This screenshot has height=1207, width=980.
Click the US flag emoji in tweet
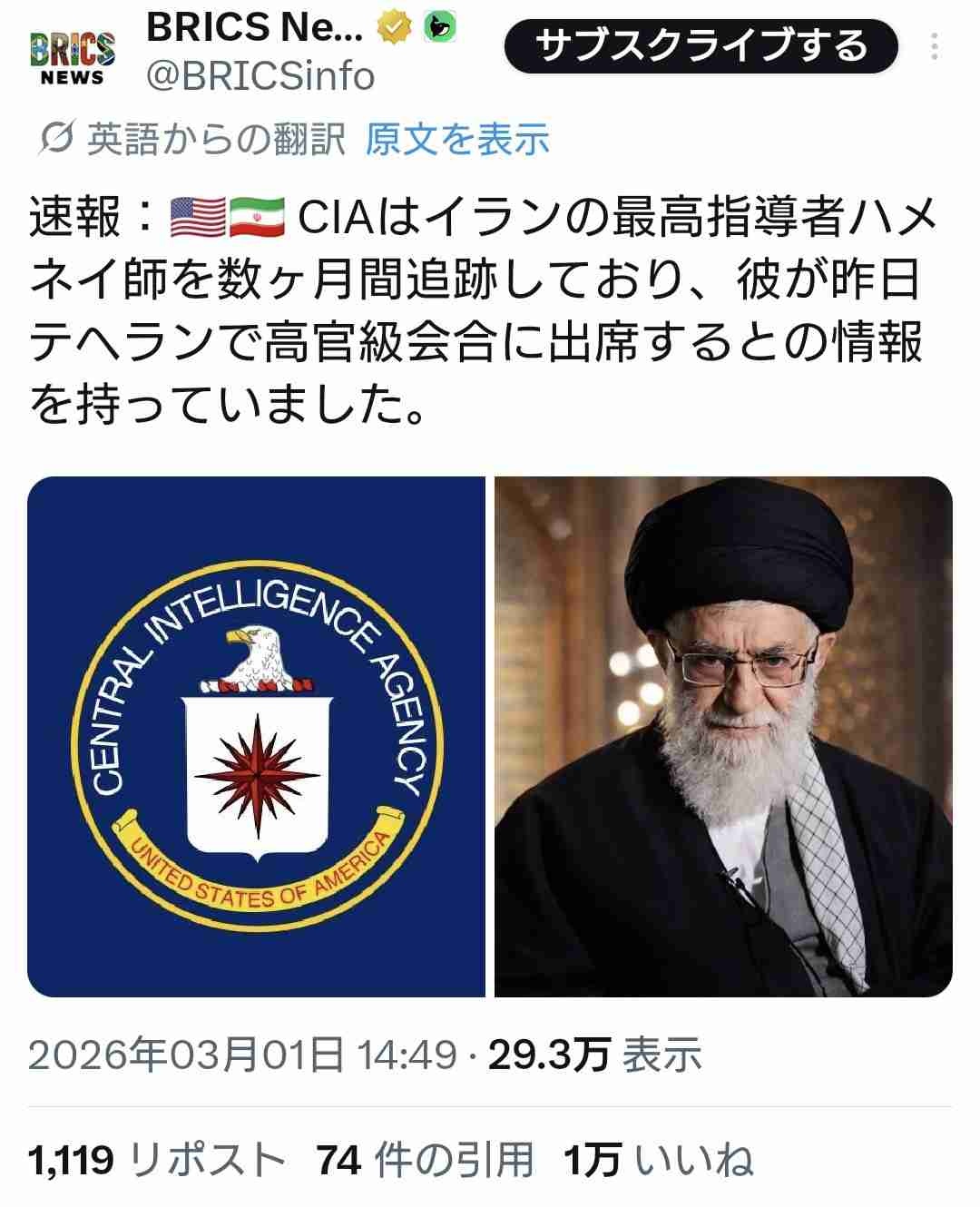198,218
